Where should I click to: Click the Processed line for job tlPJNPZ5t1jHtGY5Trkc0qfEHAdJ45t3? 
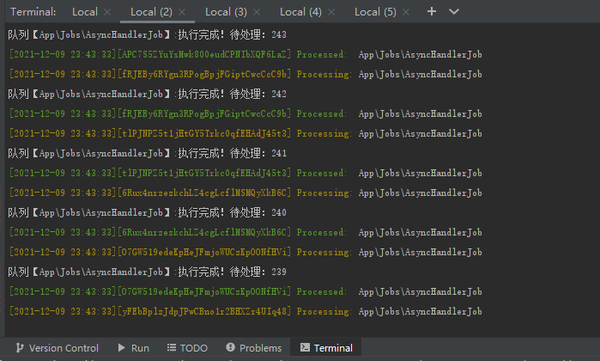(x=245, y=173)
